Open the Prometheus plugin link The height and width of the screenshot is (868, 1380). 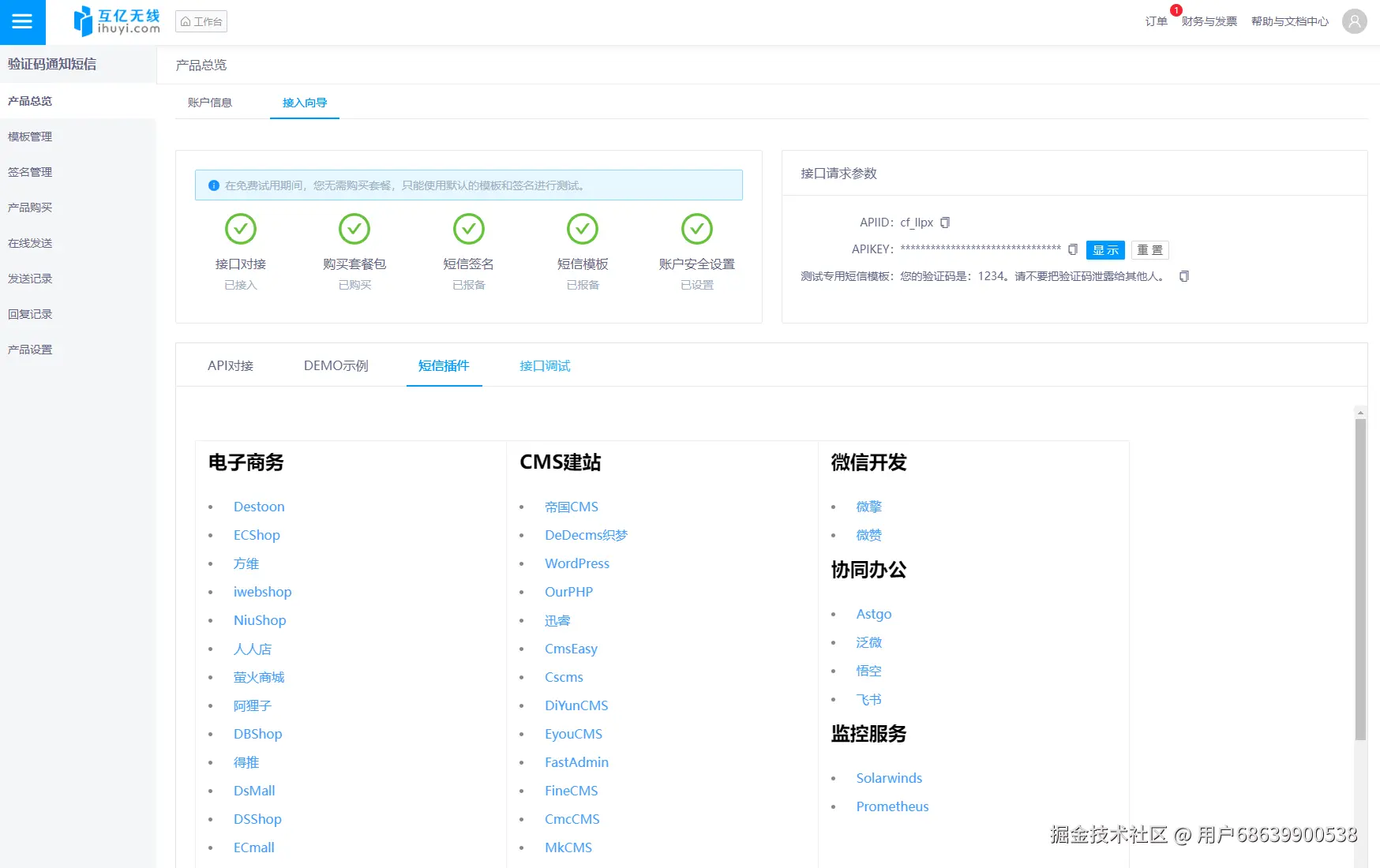[892, 806]
